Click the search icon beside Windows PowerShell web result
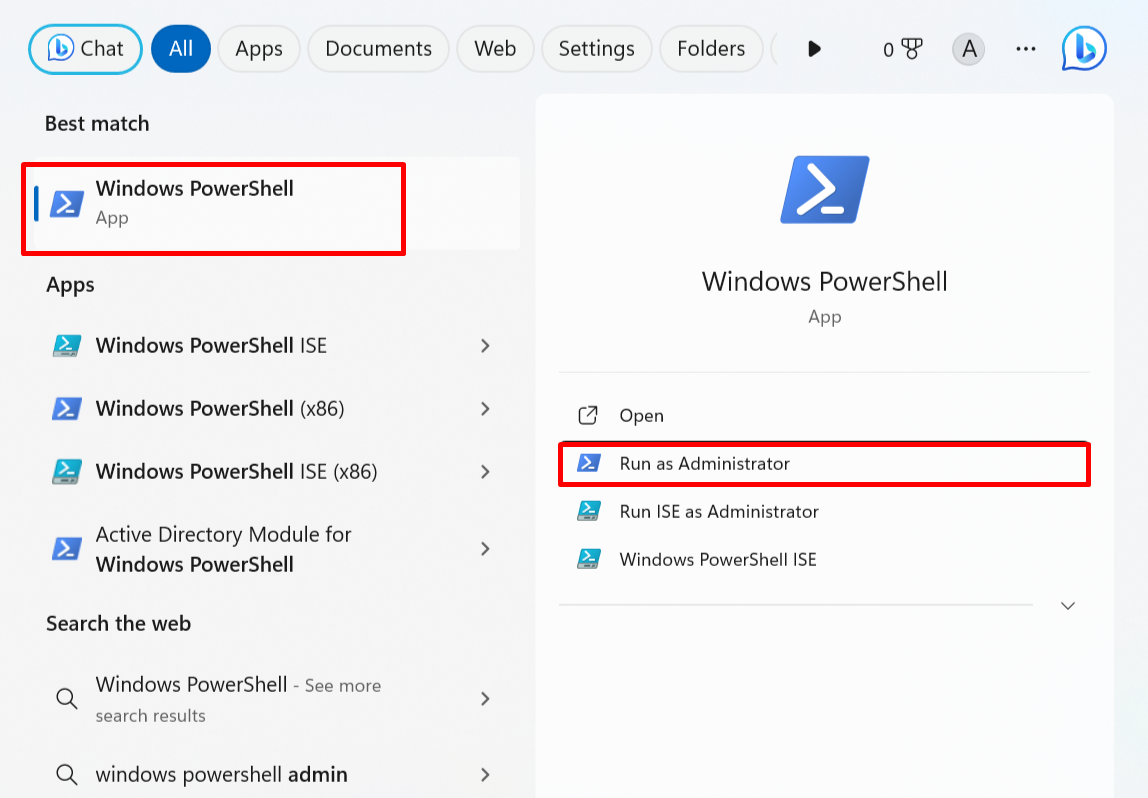1148x798 pixels. 67,698
